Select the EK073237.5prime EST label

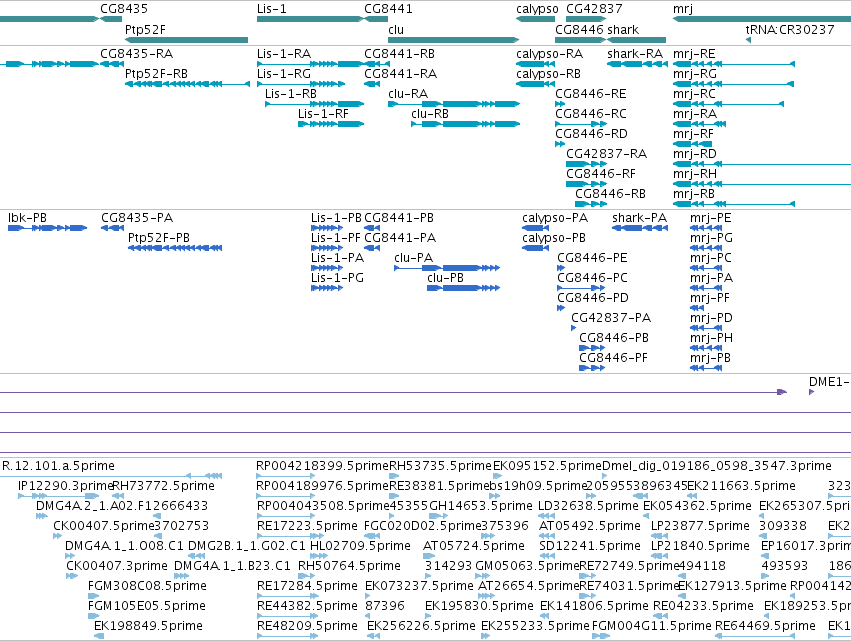420,586
